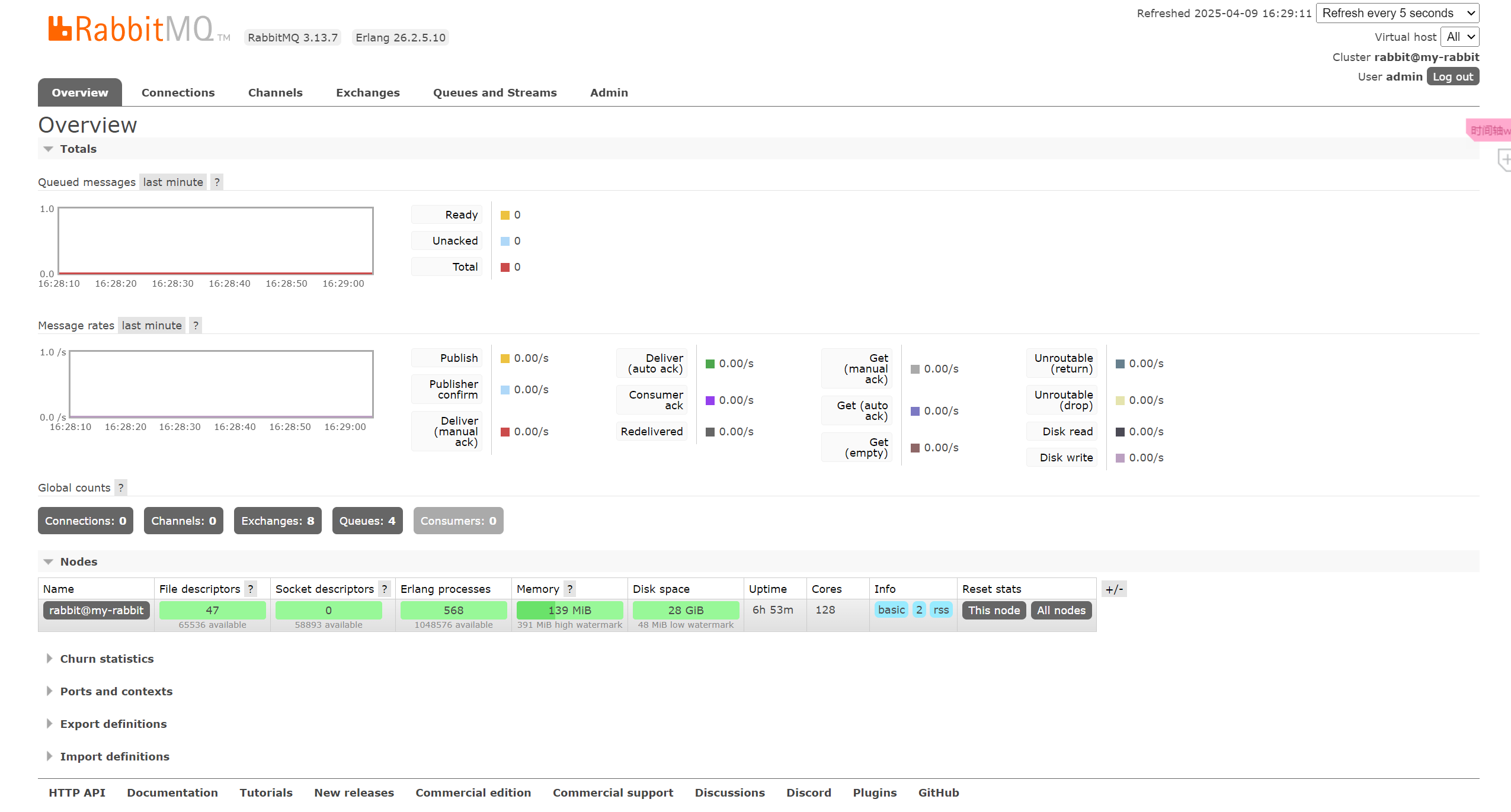This screenshot has height=812, width=1511.
Task: Open the Virtual host dropdown
Action: (x=1459, y=37)
